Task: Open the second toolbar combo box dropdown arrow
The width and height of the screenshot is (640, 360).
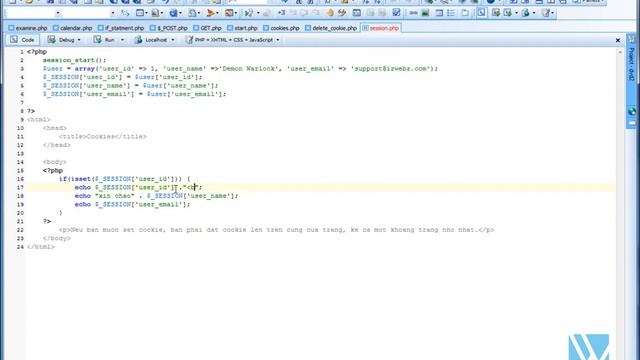Action: coord(113,13)
